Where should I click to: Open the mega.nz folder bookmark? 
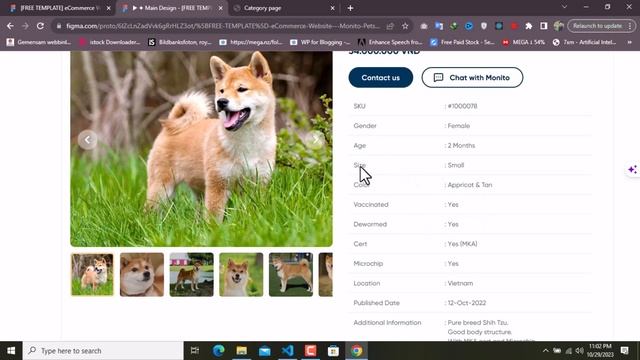251,42
